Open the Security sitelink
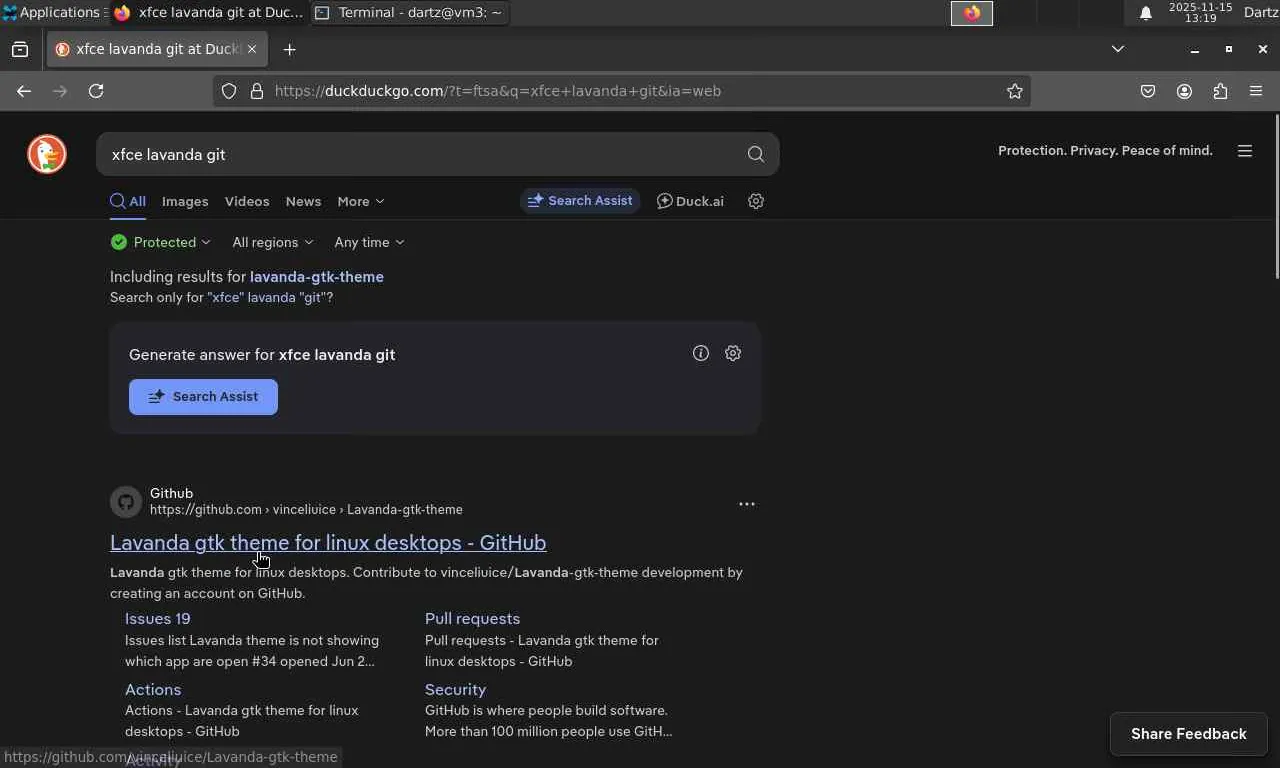This screenshot has height=768, width=1280. [455, 690]
